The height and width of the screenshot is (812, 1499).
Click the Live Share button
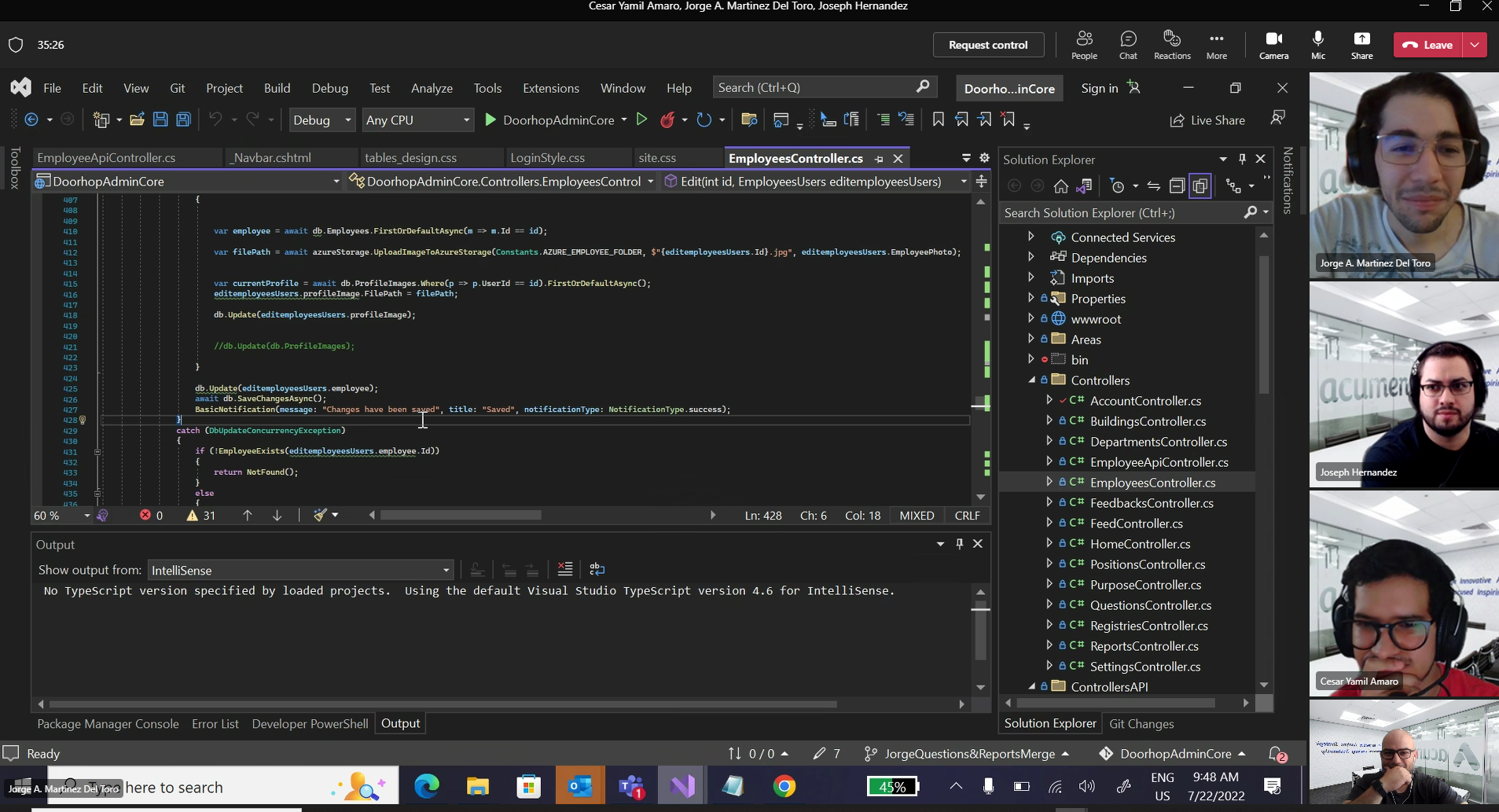[1207, 120]
